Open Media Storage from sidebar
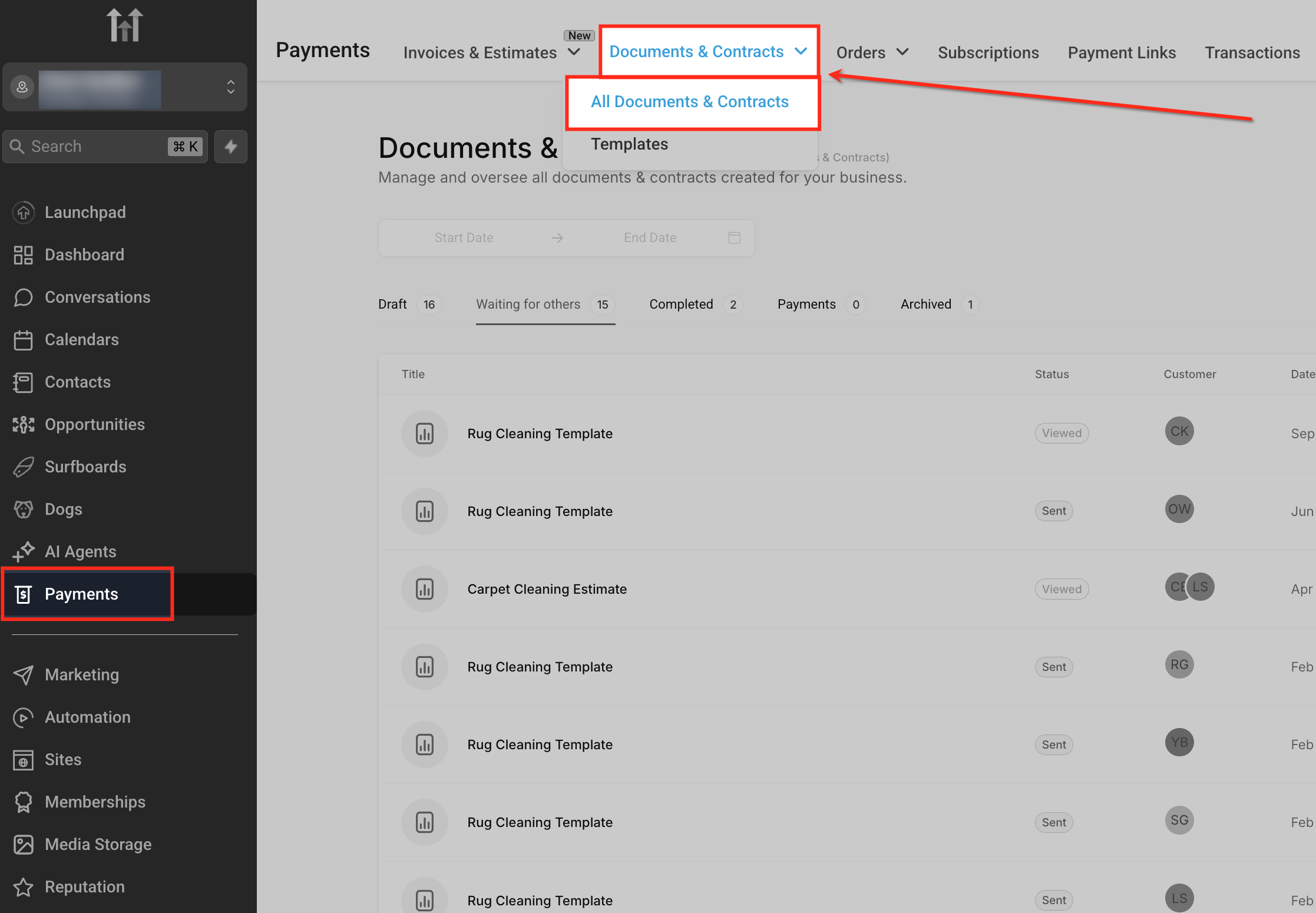The width and height of the screenshot is (1316, 913). click(x=98, y=844)
